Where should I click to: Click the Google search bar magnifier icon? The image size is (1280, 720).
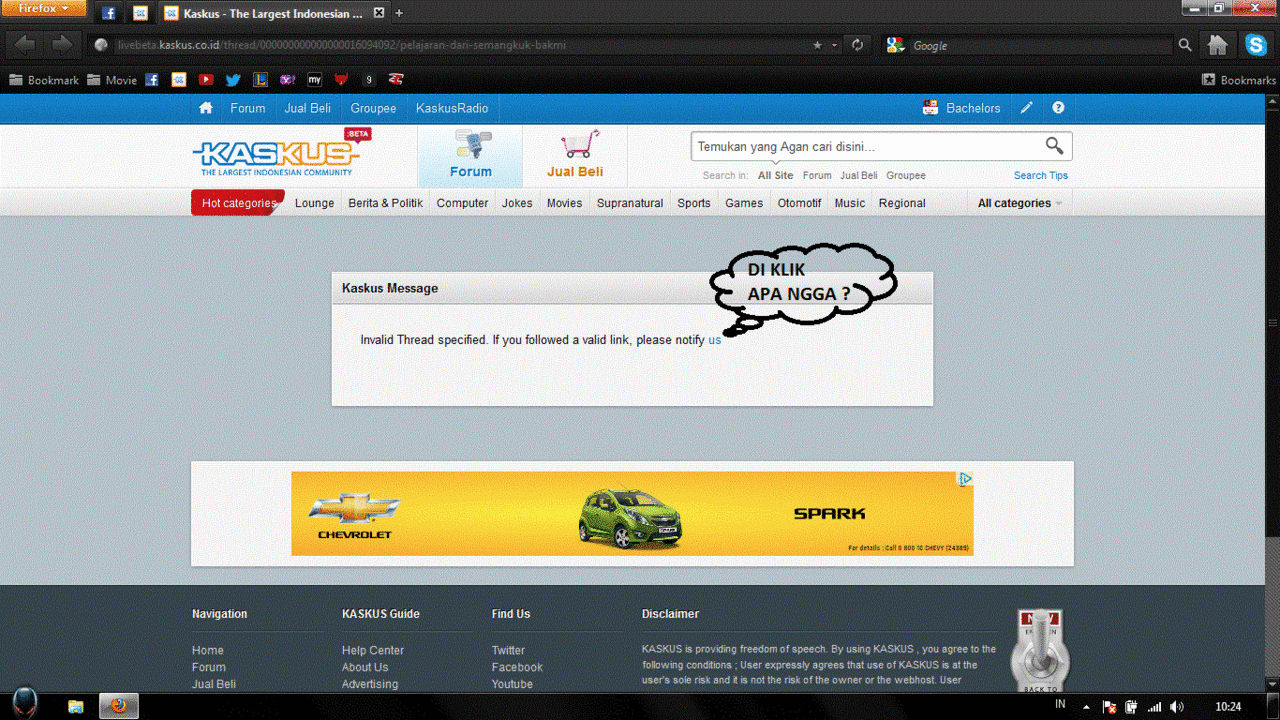coord(1185,45)
